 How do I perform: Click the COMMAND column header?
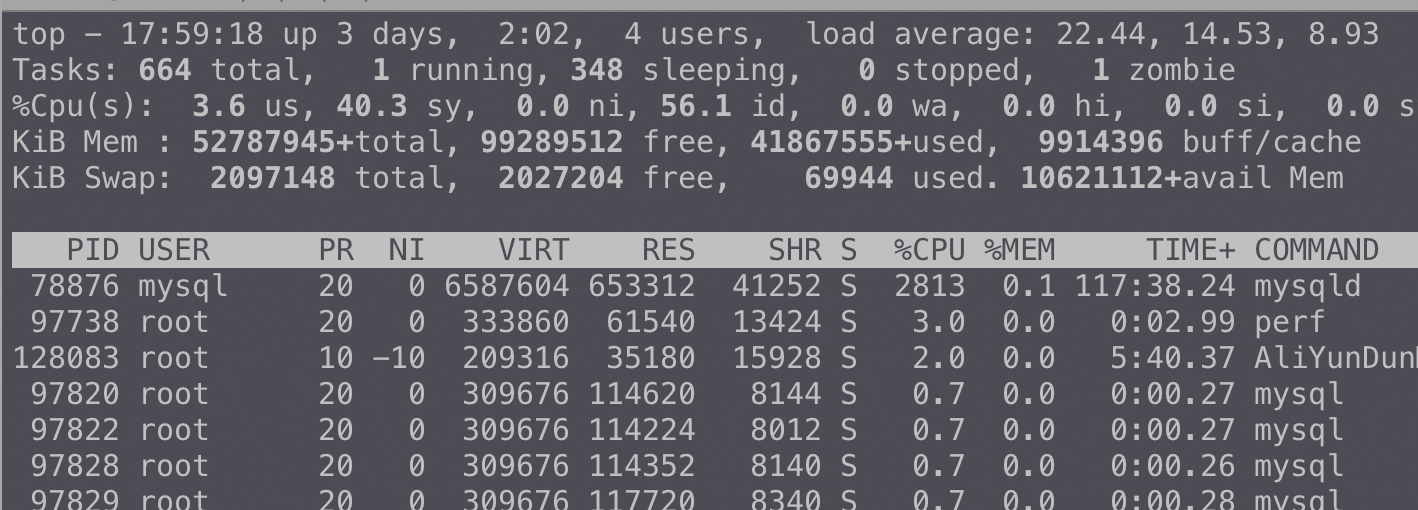(1316, 250)
